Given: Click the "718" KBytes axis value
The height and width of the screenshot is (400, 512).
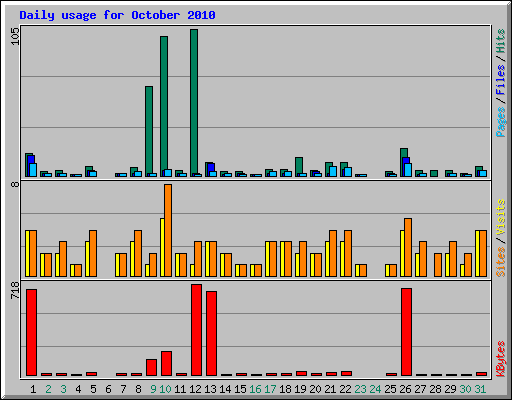Looking at the screenshot, I should 15,290.
